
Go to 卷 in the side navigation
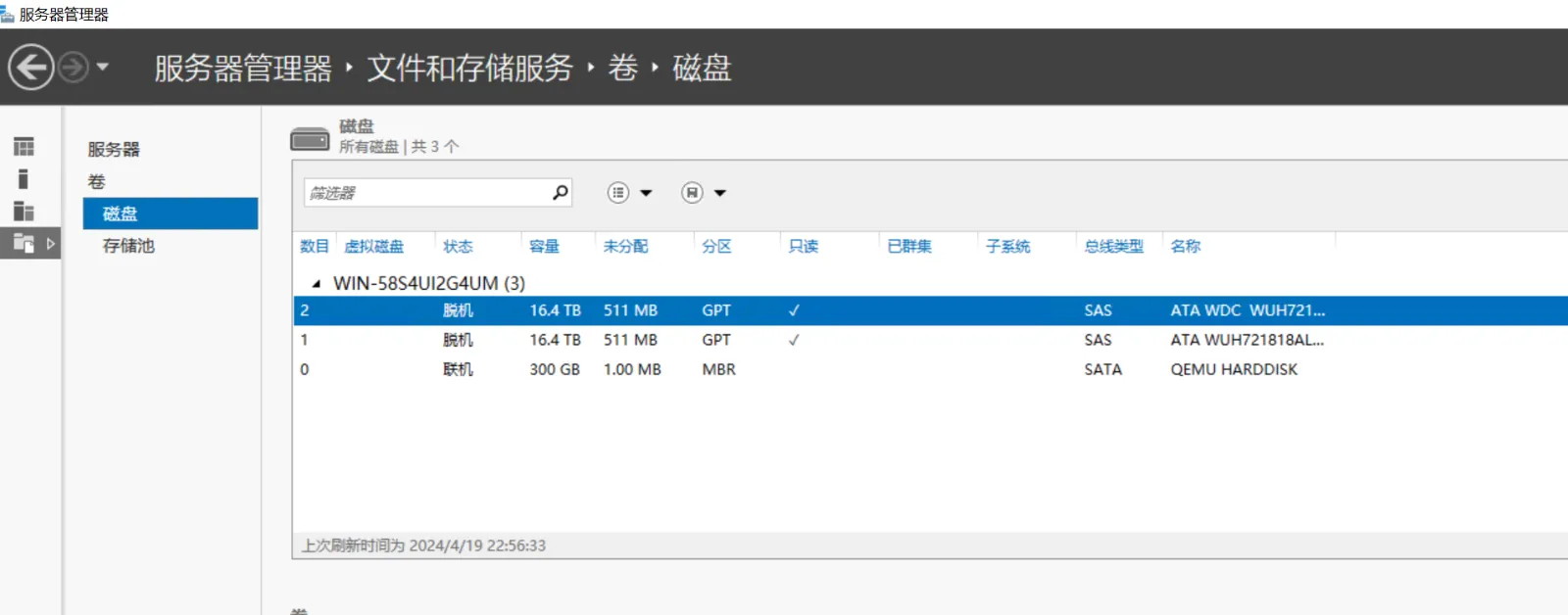click(x=96, y=181)
